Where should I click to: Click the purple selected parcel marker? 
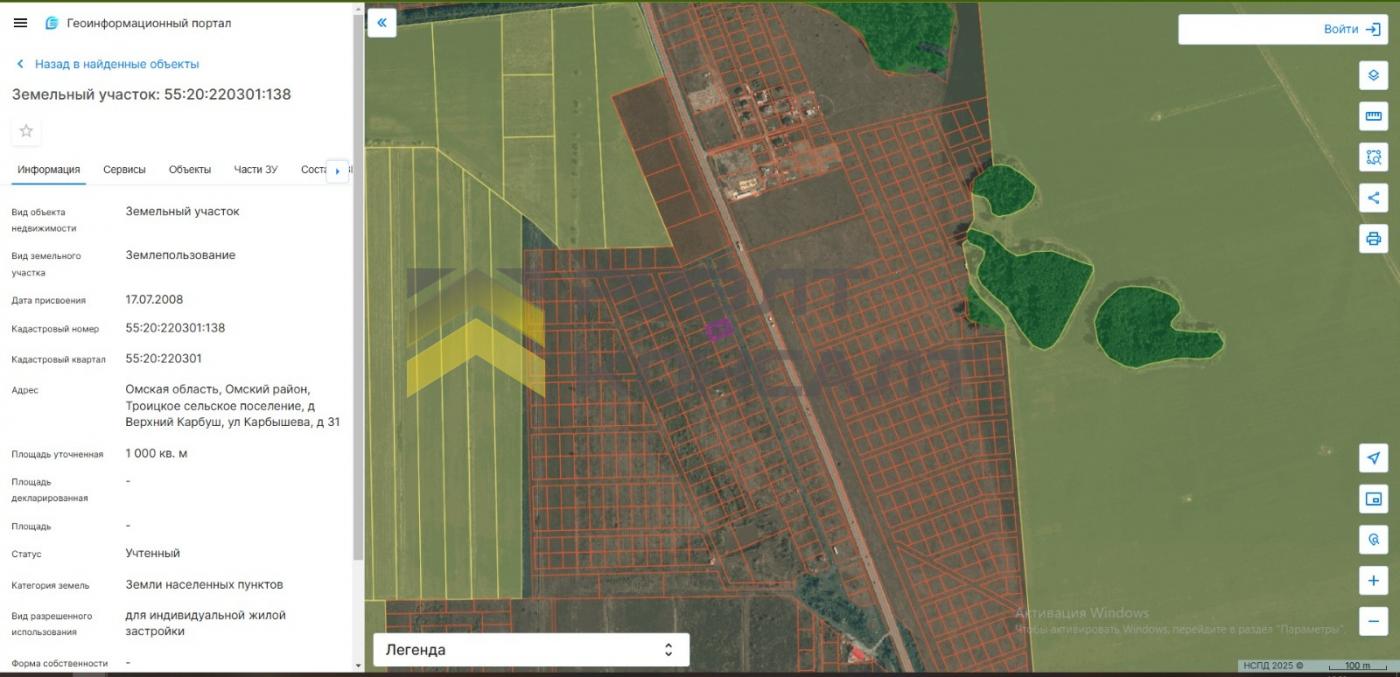719,328
